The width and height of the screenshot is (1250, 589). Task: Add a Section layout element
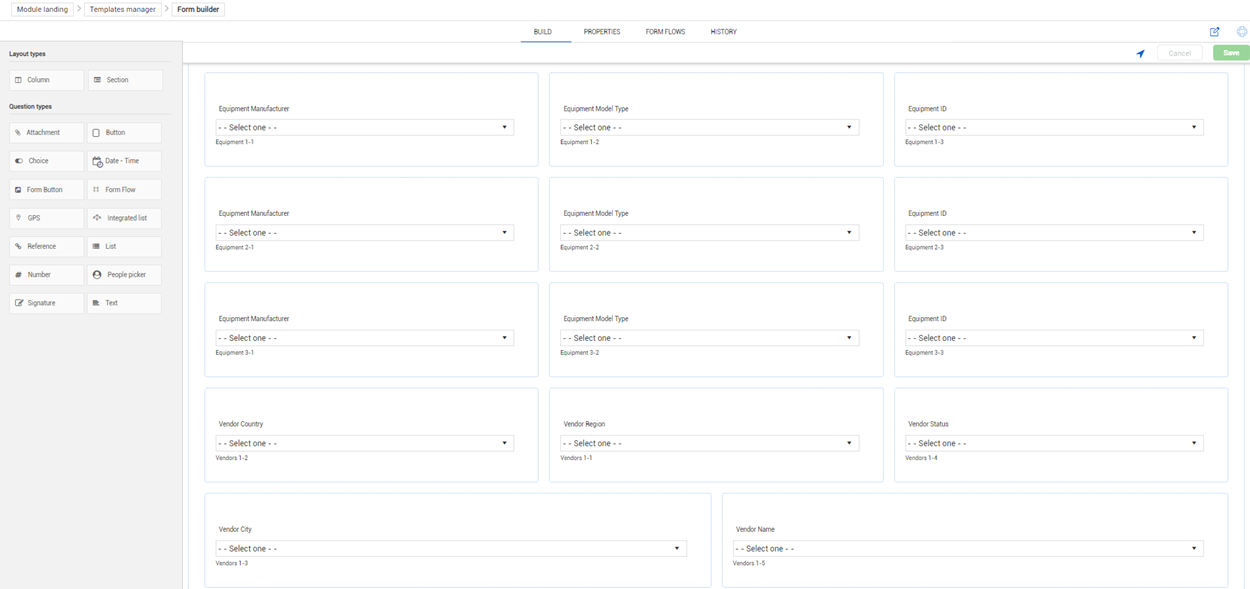[x=124, y=79]
